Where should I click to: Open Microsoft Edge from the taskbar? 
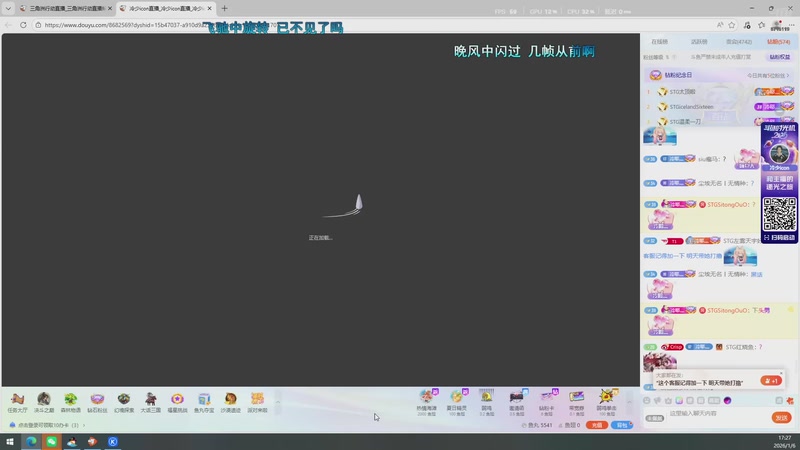click(x=31, y=442)
